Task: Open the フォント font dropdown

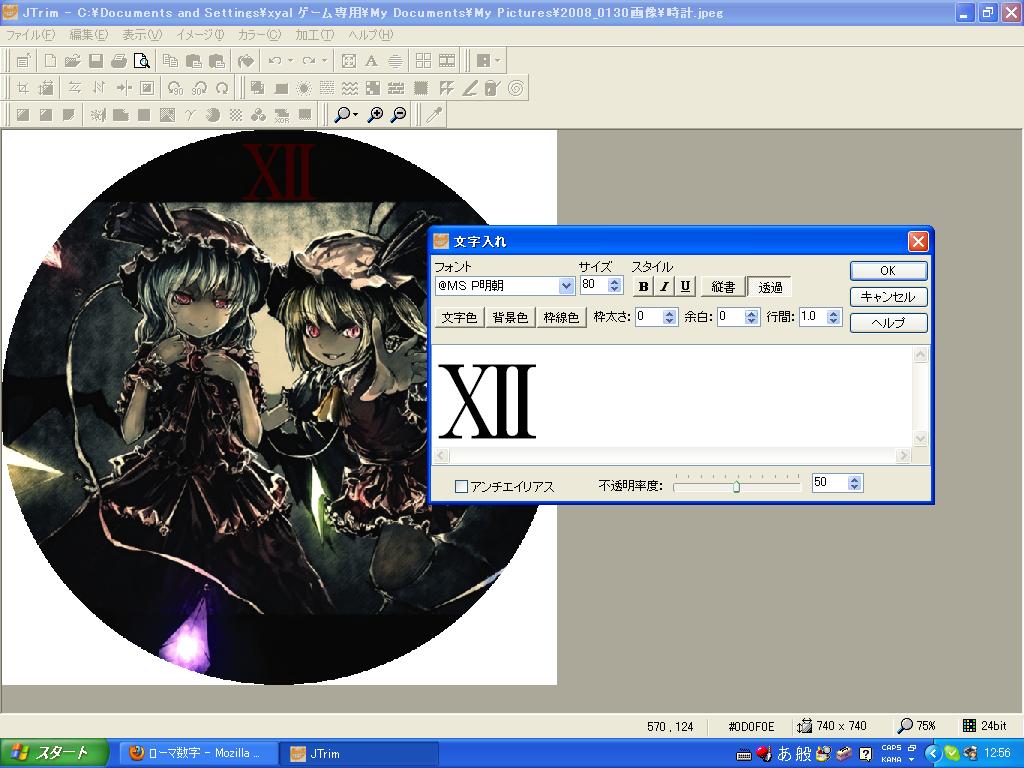Action: pyautogui.click(x=566, y=285)
